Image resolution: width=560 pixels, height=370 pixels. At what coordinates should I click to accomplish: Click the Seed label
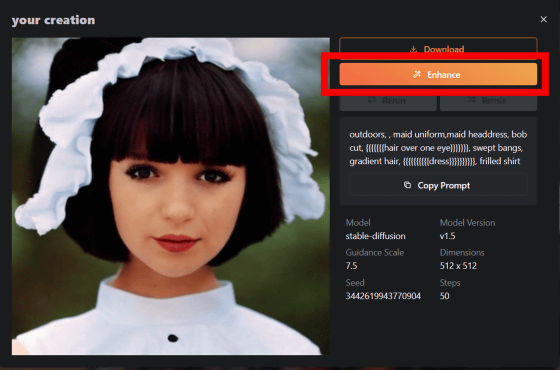pyautogui.click(x=355, y=282)
